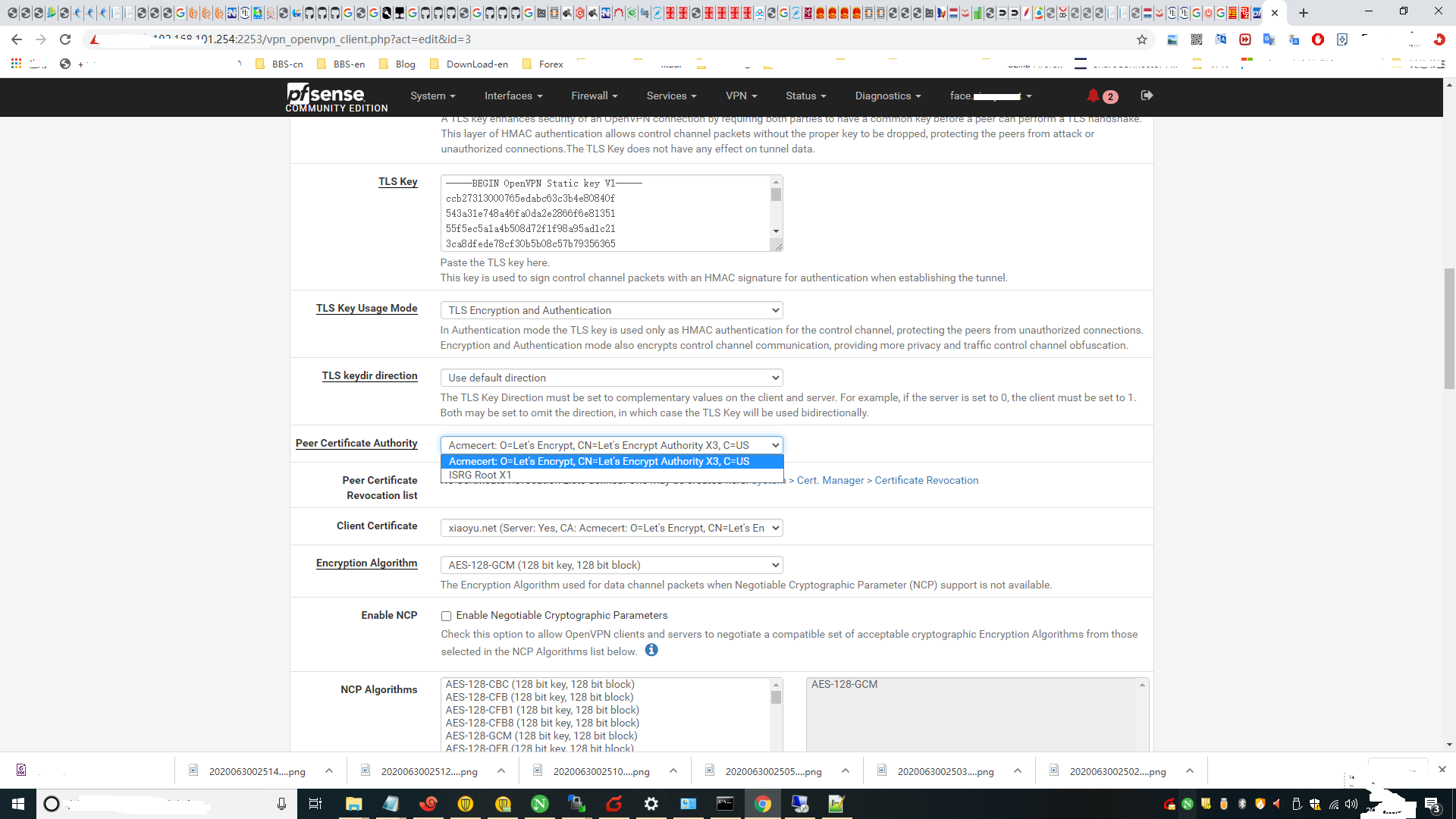This screenshot has width=1456, height=819.
Task: Select AES-128-CBC in NCP Algorithms list
Action: 540,684
